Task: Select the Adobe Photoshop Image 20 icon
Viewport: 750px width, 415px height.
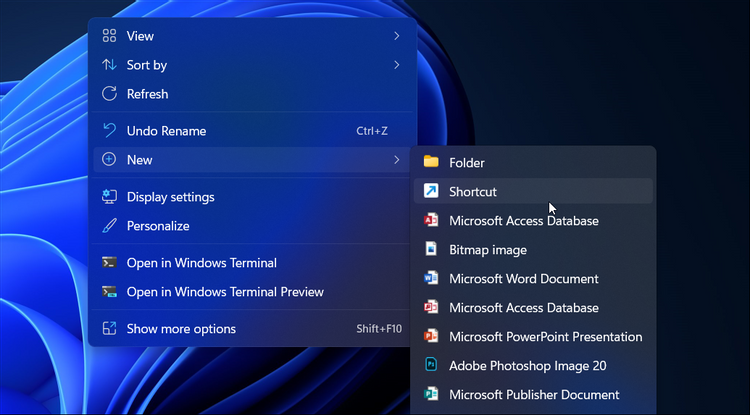Action: click(431, 365)
